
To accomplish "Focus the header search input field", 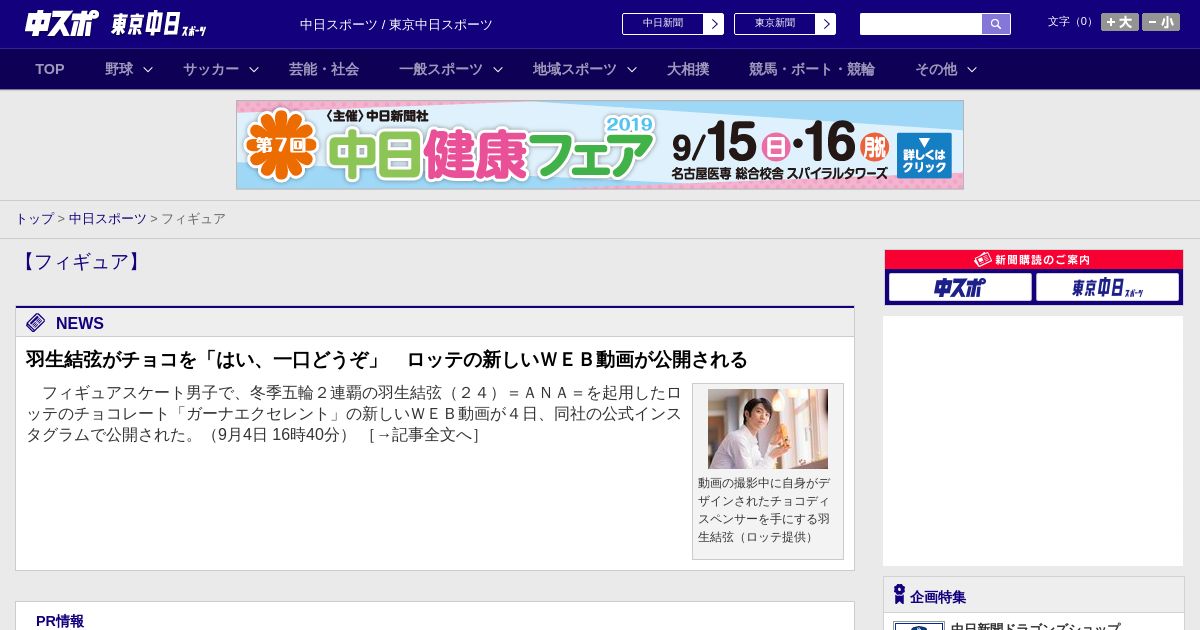I will click(921, 24).
